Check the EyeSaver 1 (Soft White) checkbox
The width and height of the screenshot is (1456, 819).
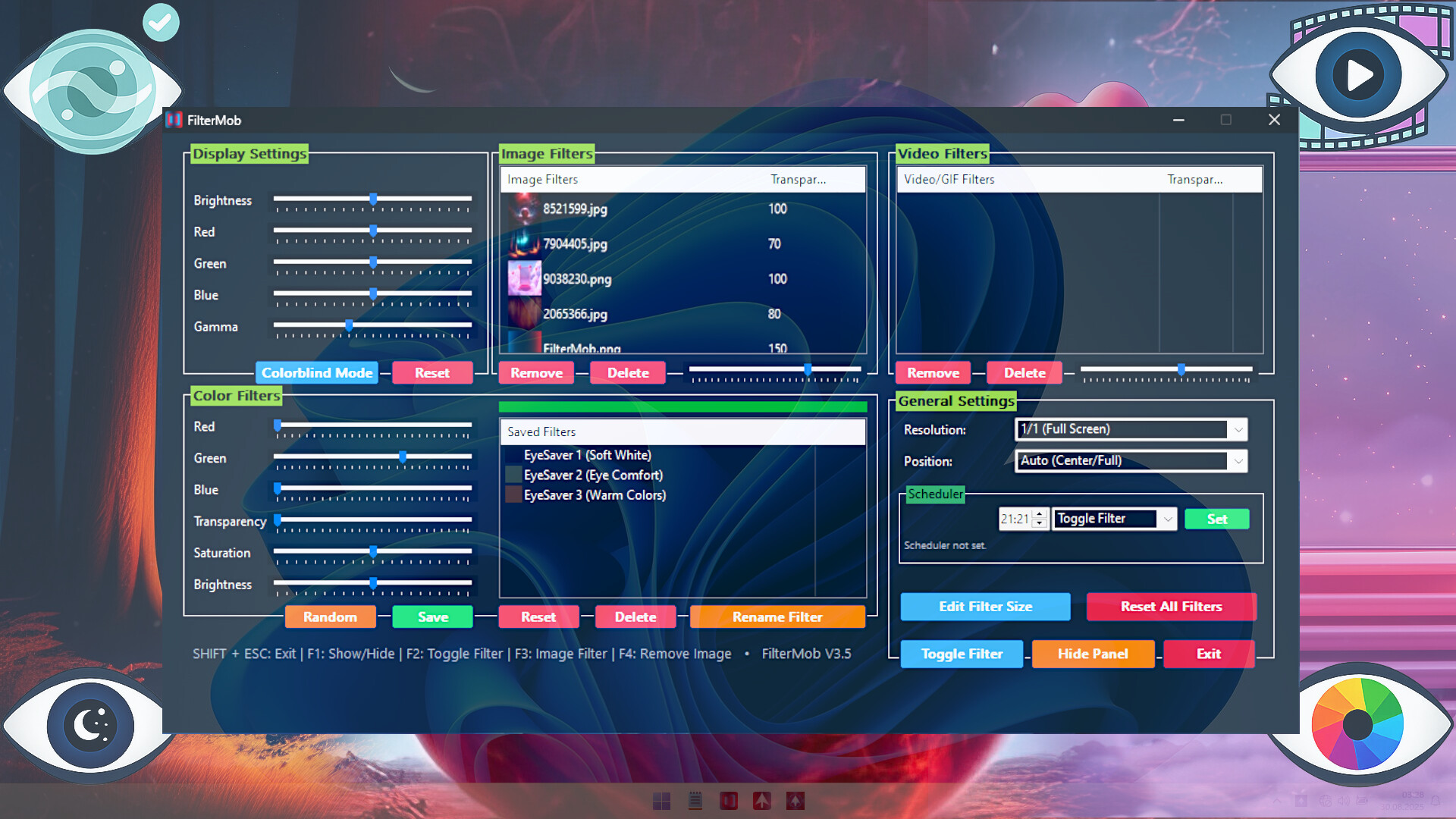pos(514,455)
